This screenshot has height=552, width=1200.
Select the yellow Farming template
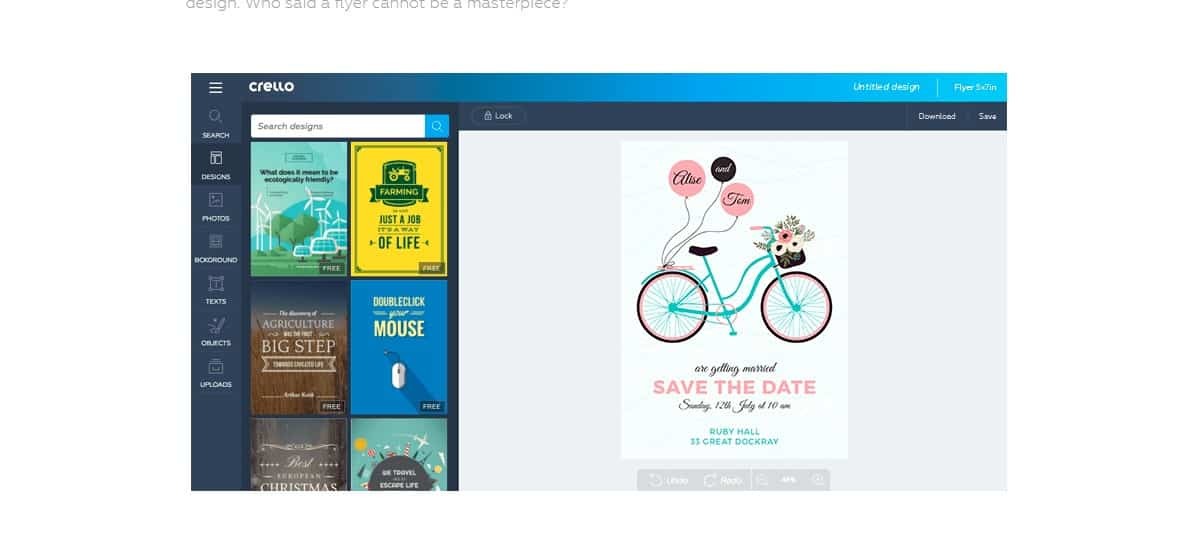pyautogui.click(x=399, y=208)
